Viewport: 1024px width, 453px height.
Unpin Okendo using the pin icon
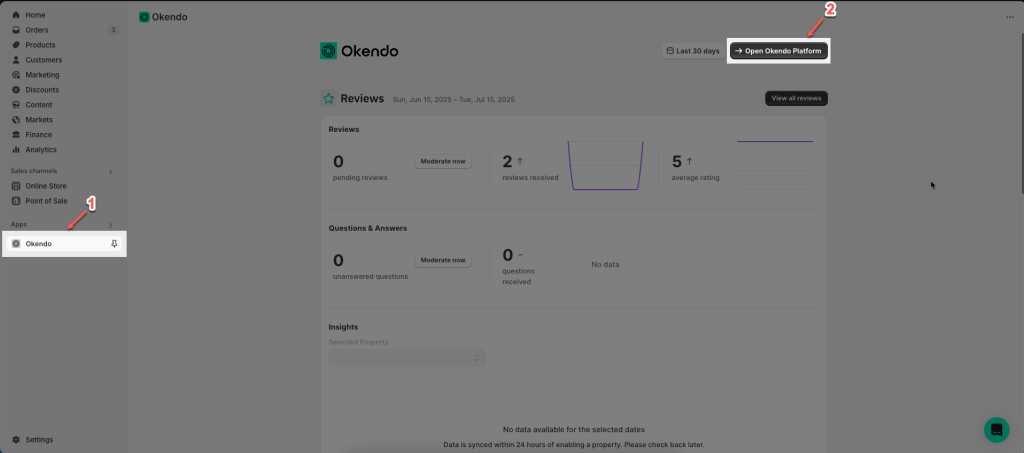(114, 243)
